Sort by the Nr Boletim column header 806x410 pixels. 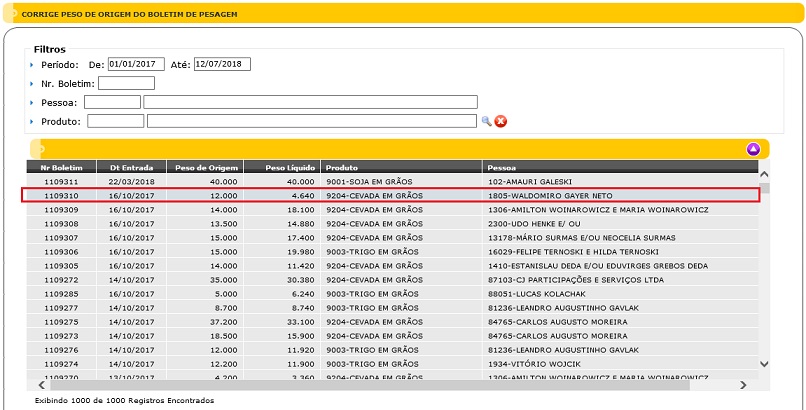pyautogui.click(x=61, y=167)
